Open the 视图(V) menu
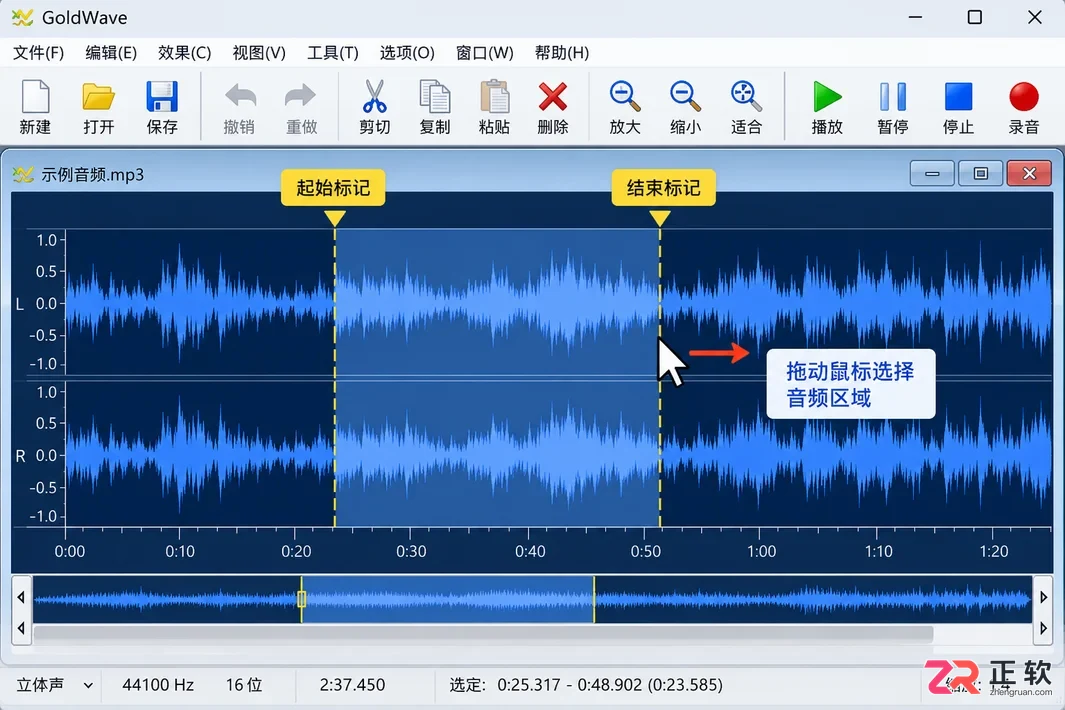This screenshot has height=710, width=1065. coord(259,53)
